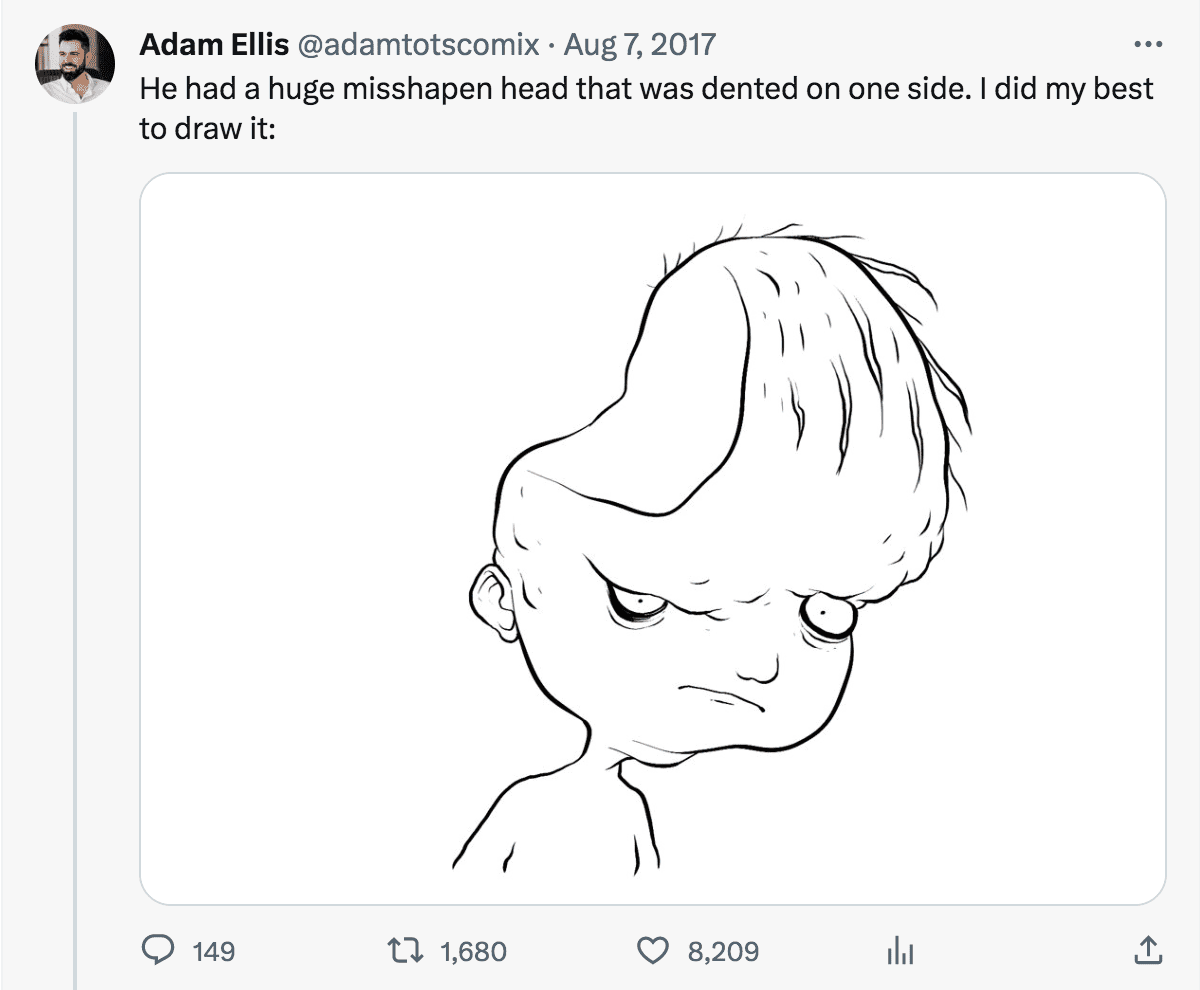Click the frowning mouth in the drawing
This screenshot has height=990, width=1200.
coord(720,693)
